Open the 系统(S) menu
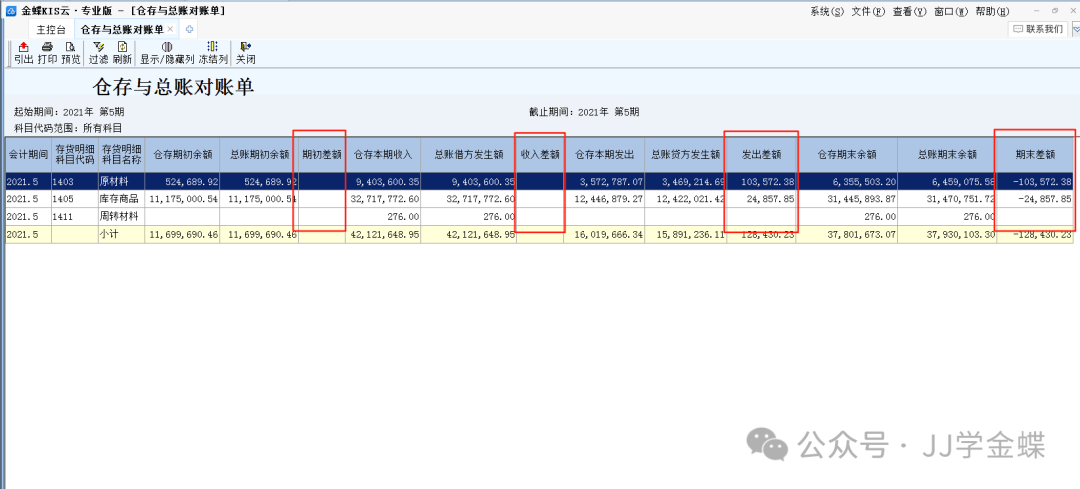The height and width of the screenshot is (489, 1080). [x=827, y=11]
